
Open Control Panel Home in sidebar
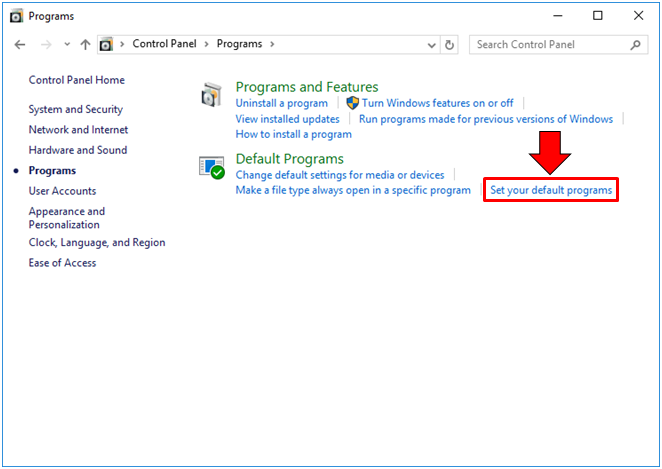click(x=77, y=80)
